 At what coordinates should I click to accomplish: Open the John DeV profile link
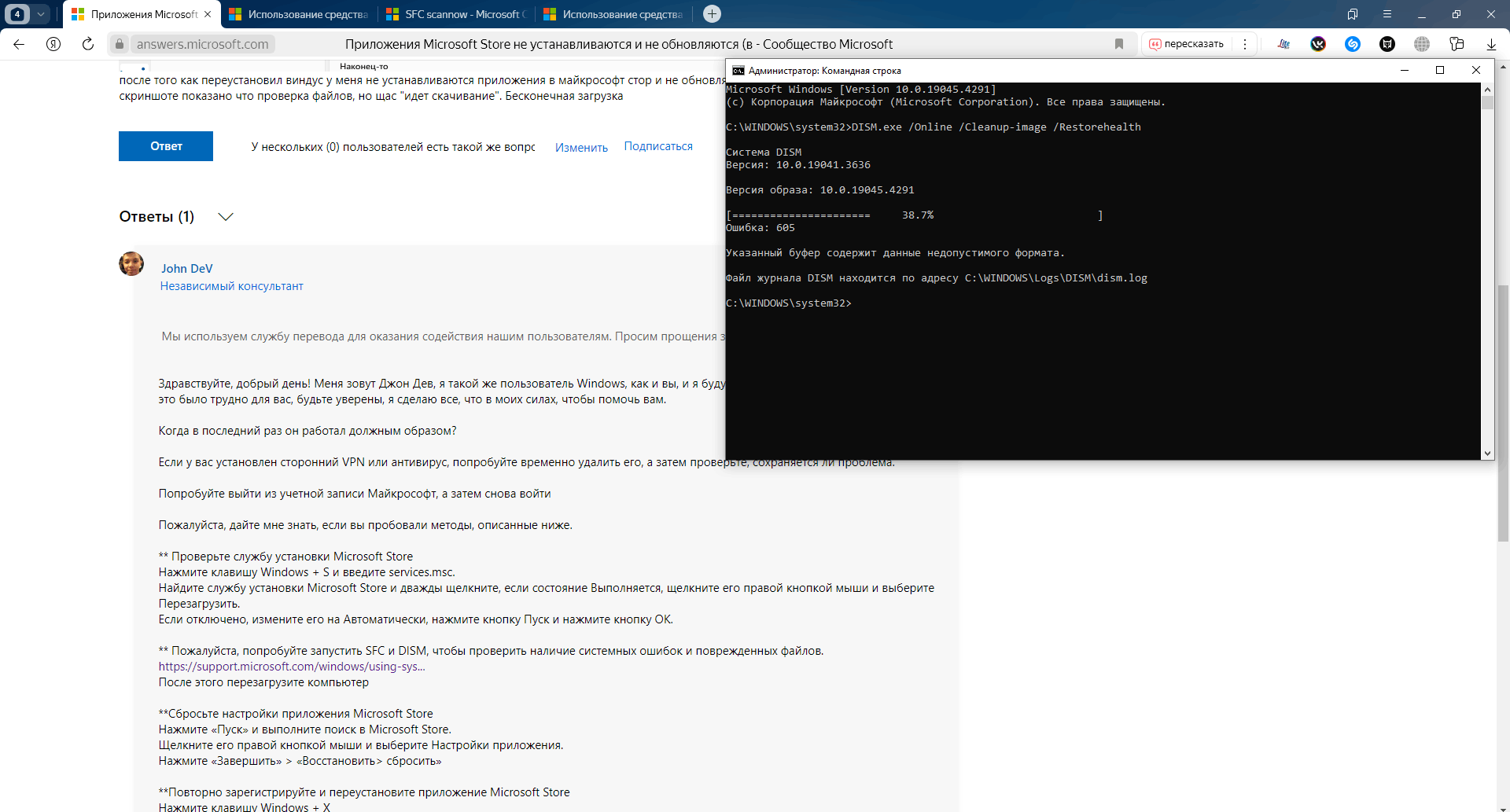[x=187, y=269]
